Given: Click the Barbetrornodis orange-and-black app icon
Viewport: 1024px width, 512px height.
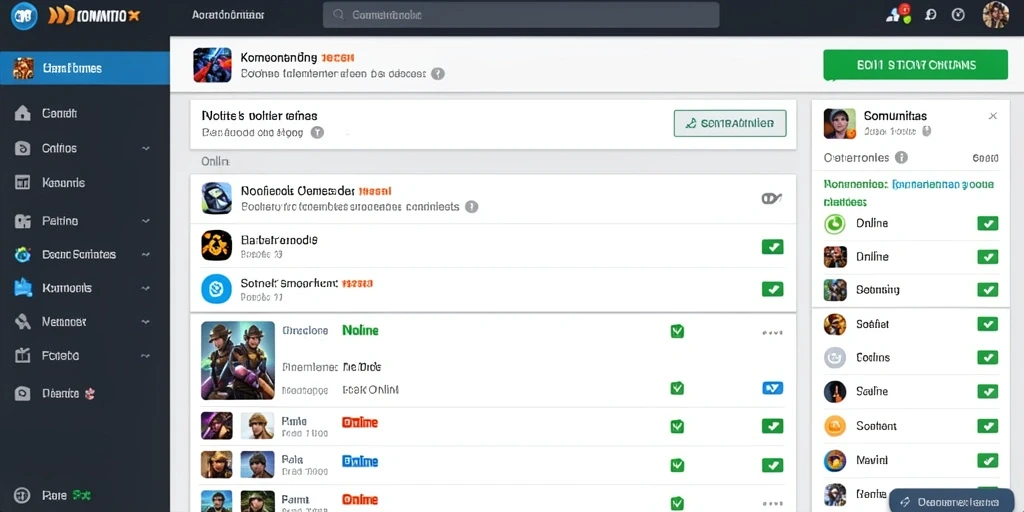Looking at the screenshot, I should point(216,246).
